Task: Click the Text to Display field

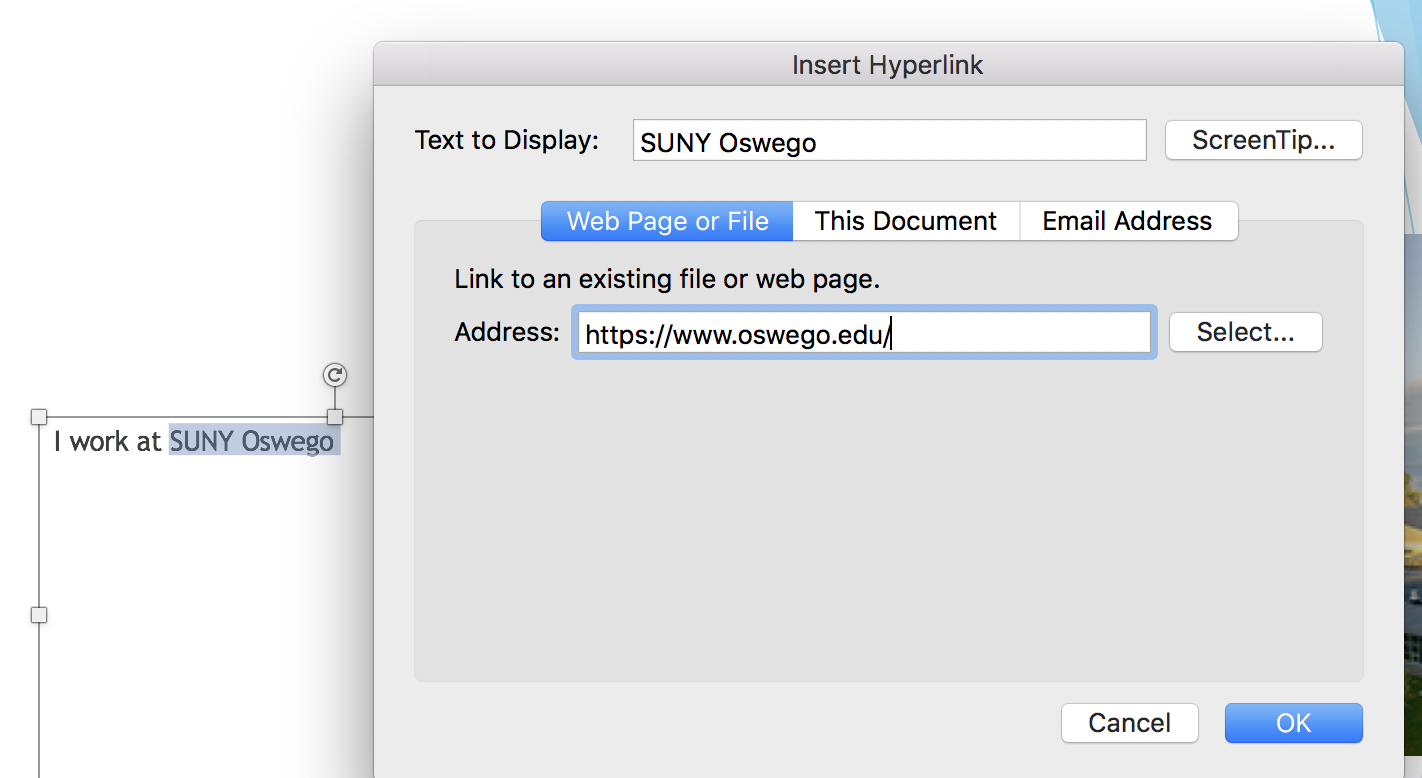Action: tap(890, 141)
